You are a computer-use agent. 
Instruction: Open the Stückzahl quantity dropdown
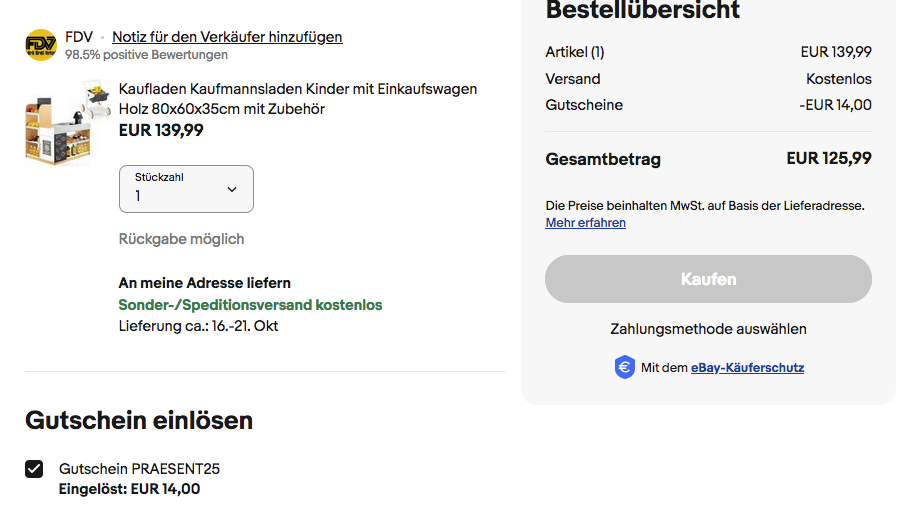click(x=186, y=189)
